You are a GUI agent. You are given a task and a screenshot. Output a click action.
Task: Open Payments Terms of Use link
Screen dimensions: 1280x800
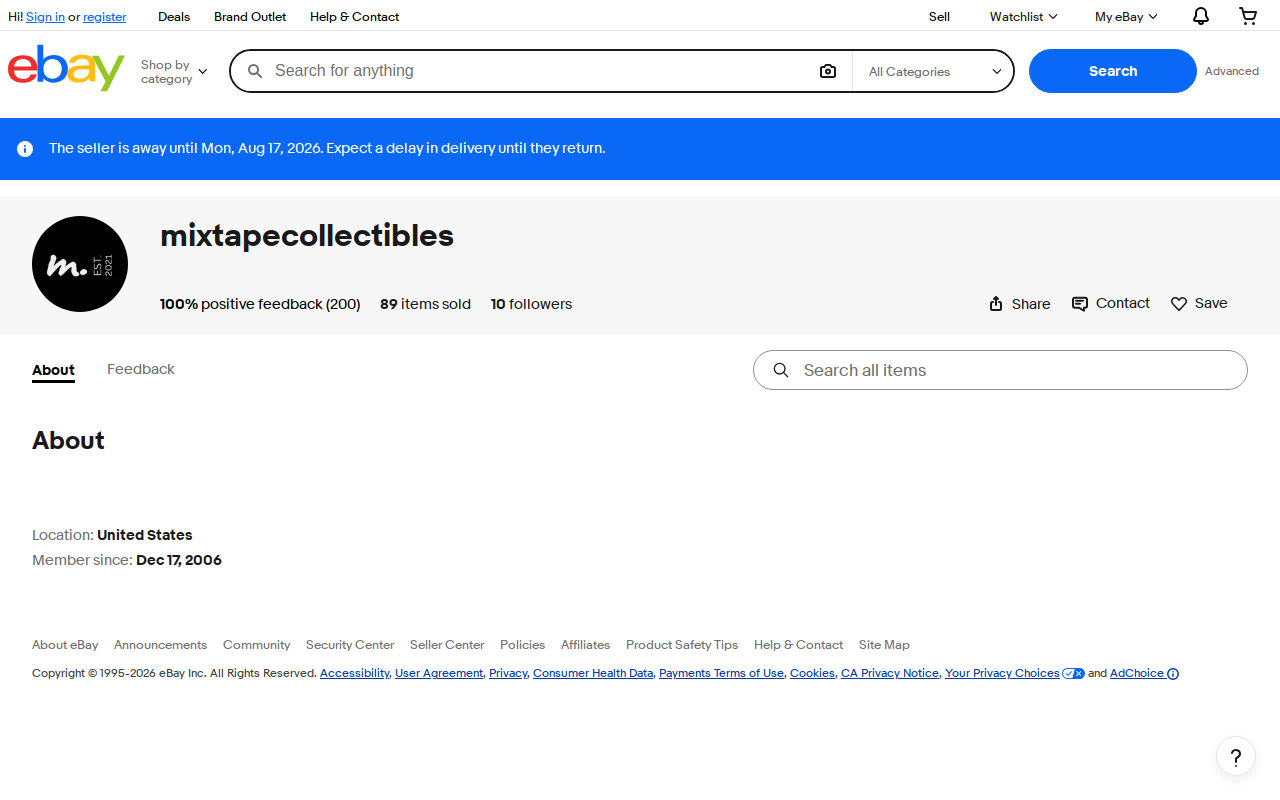(x=721, y=674)
